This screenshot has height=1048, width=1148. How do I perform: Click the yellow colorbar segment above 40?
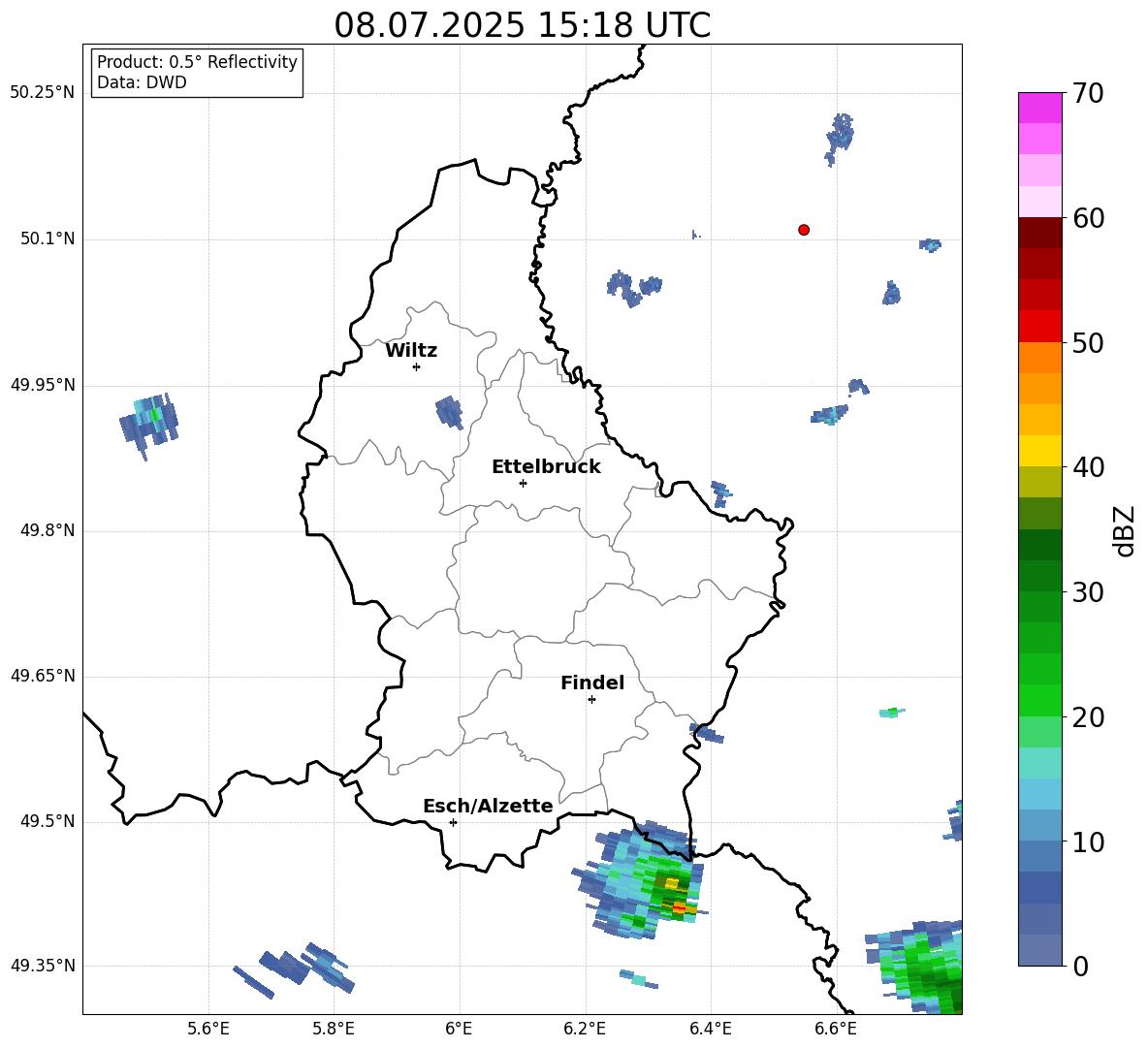pyautogui.click(x=1039, y=451)
